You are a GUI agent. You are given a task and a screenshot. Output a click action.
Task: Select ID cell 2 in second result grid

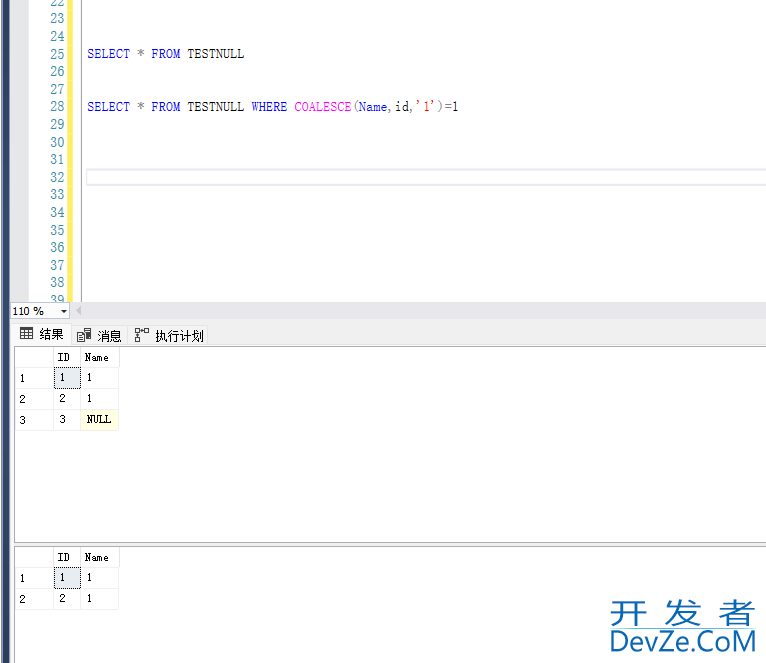click(67, 599)
